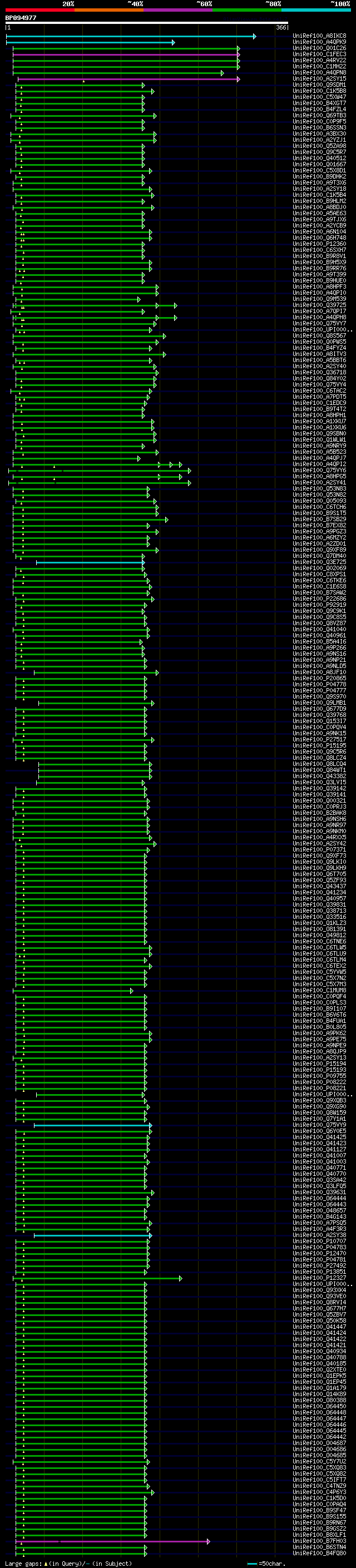The image size is (356, 1568).
Task: Select the white query length bar
Action: 147,23
